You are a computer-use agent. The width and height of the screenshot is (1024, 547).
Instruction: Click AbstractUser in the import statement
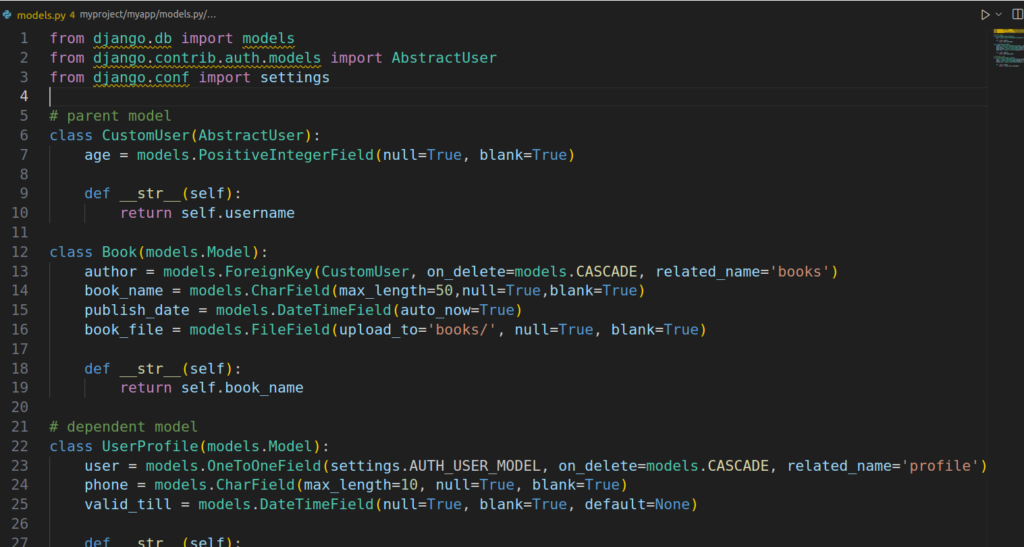(x=443, y=58)
